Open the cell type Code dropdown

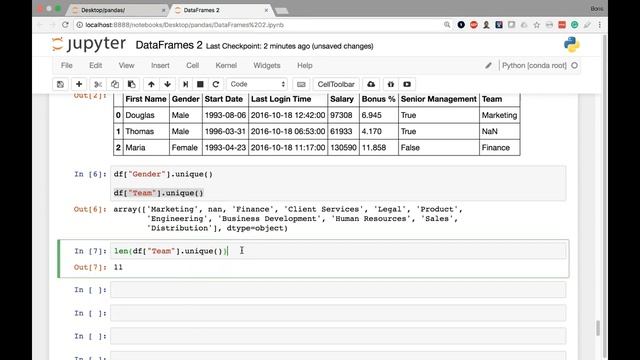coord(257,84)
